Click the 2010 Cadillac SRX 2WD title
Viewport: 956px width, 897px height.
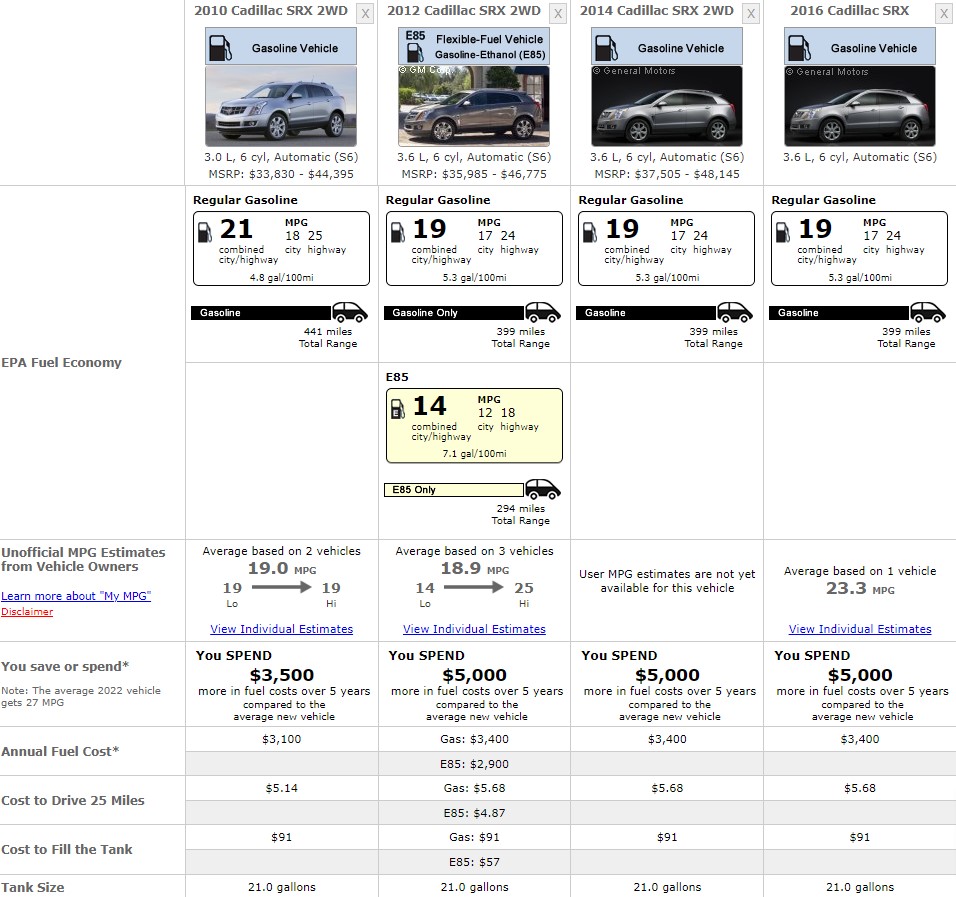271,10
